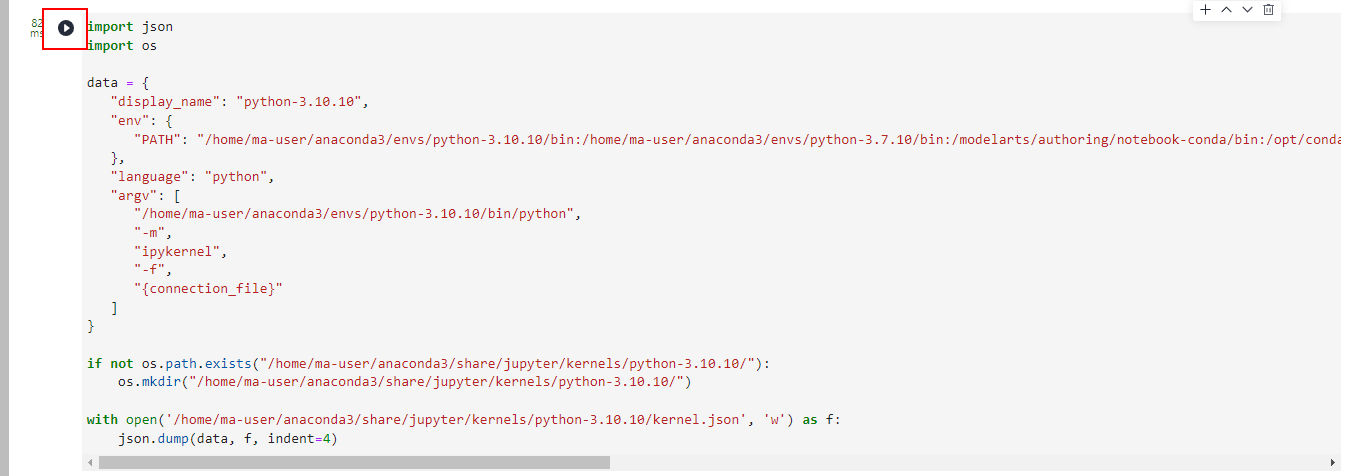Viewport: 1348px width, 476px height.
Task: Click the horizontal scrollbar left arrow
Action: [90, 463]
